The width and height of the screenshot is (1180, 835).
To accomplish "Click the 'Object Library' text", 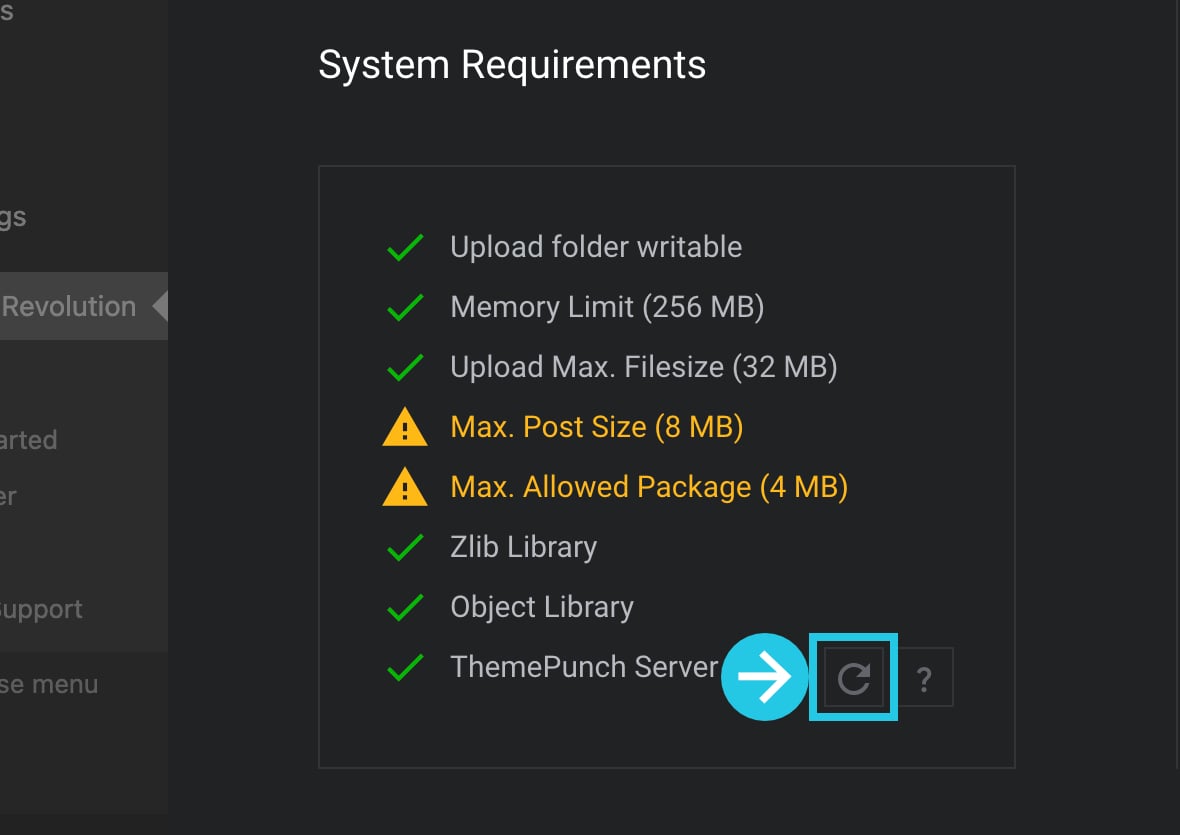I will click(x=542, y=608).
